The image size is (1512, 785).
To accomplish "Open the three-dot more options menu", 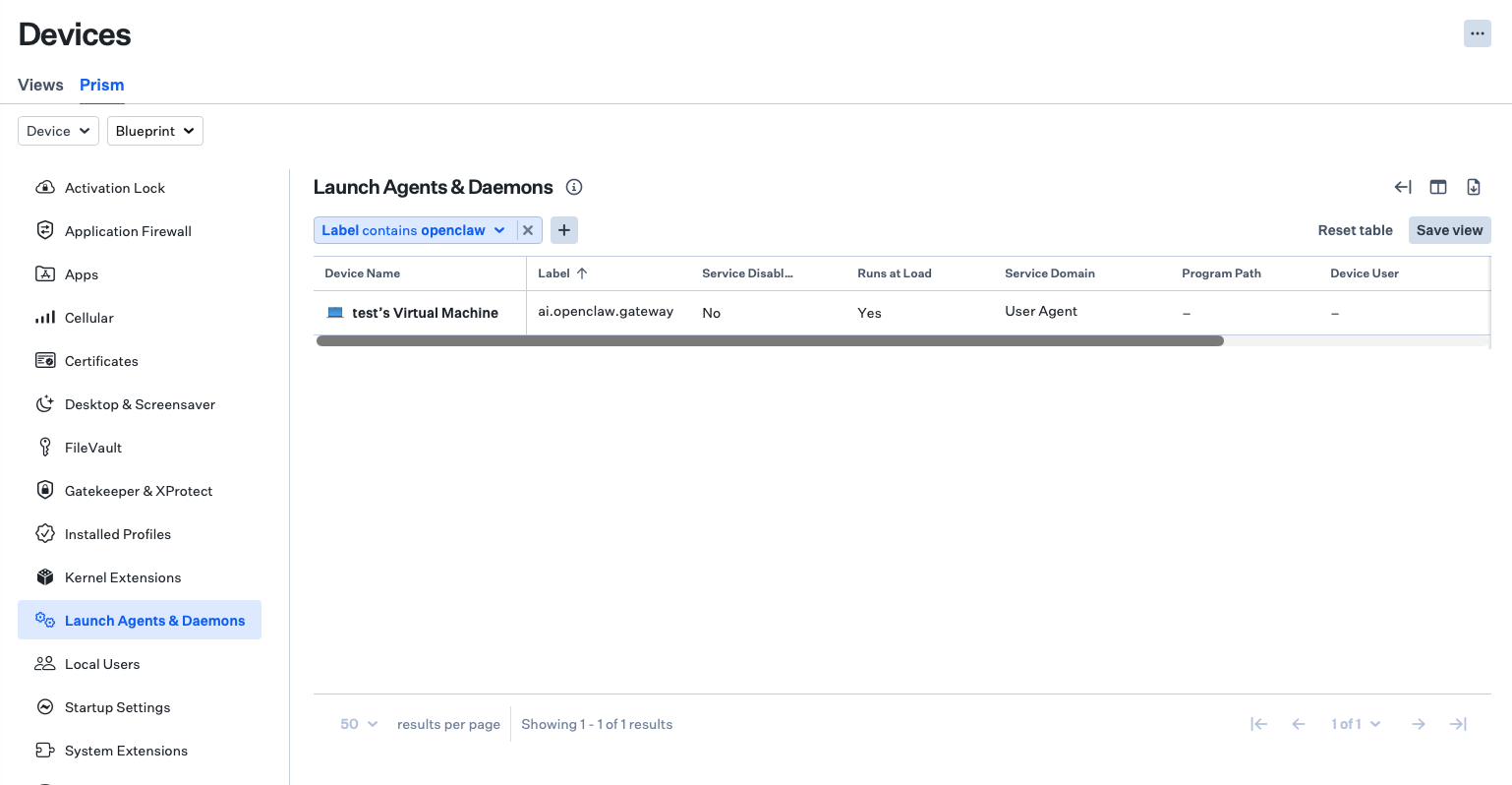I will point(1477,33).
